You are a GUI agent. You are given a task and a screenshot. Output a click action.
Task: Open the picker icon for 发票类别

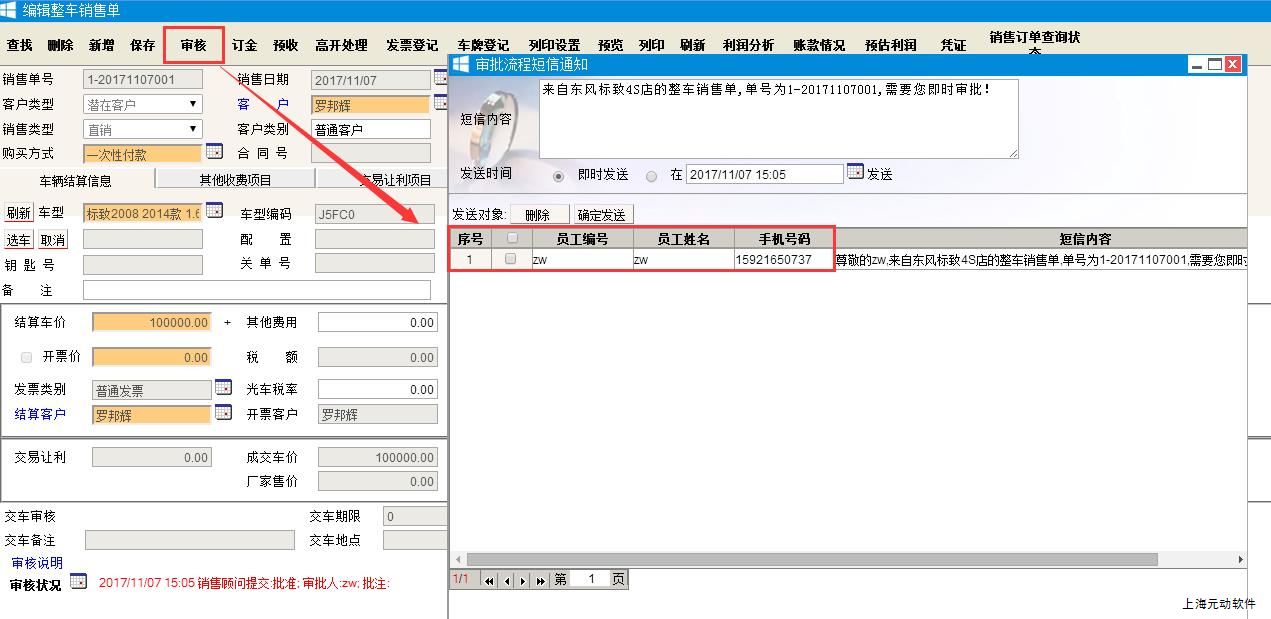(x=223, y=388)
